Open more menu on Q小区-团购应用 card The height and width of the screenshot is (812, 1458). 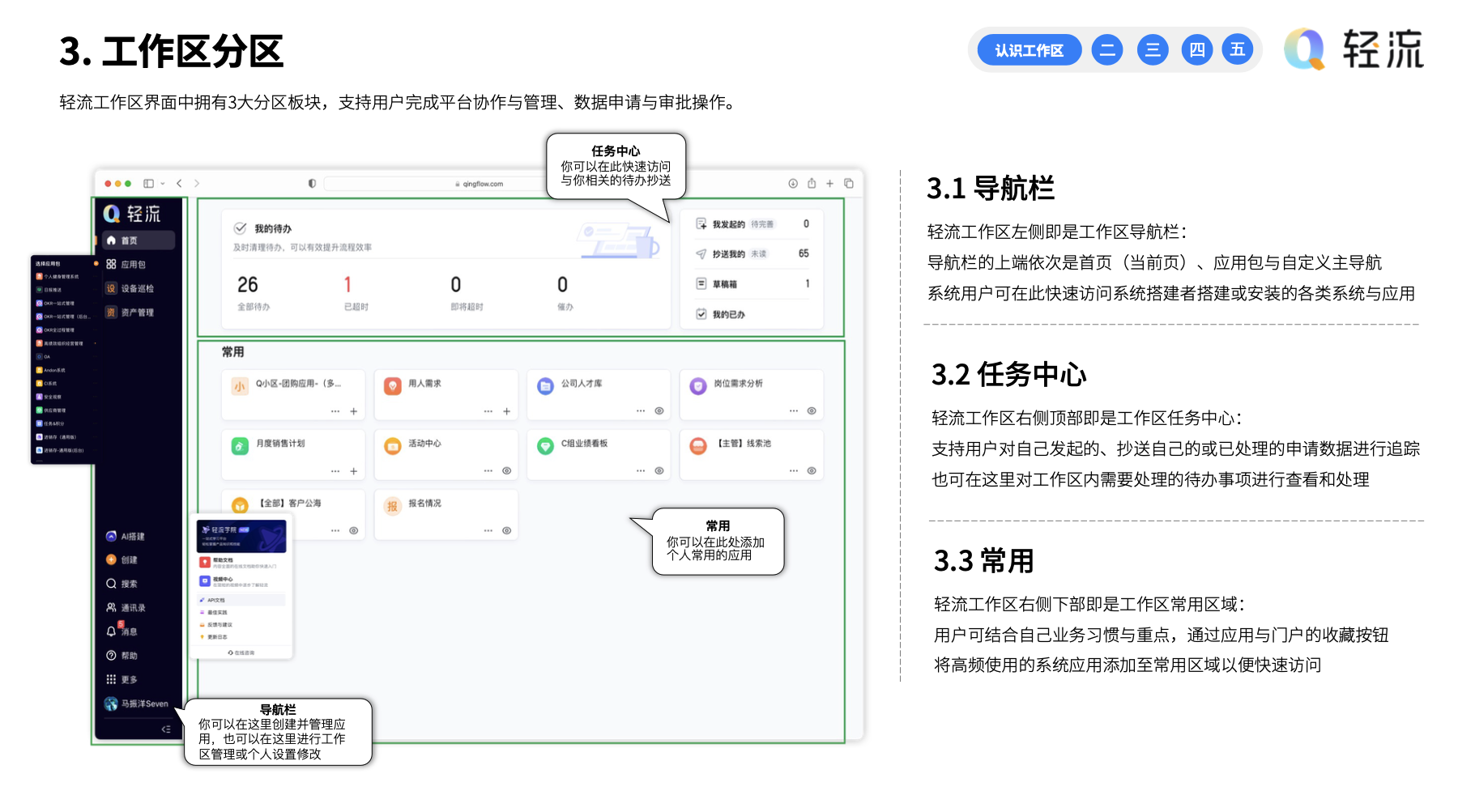click(335, 411)
